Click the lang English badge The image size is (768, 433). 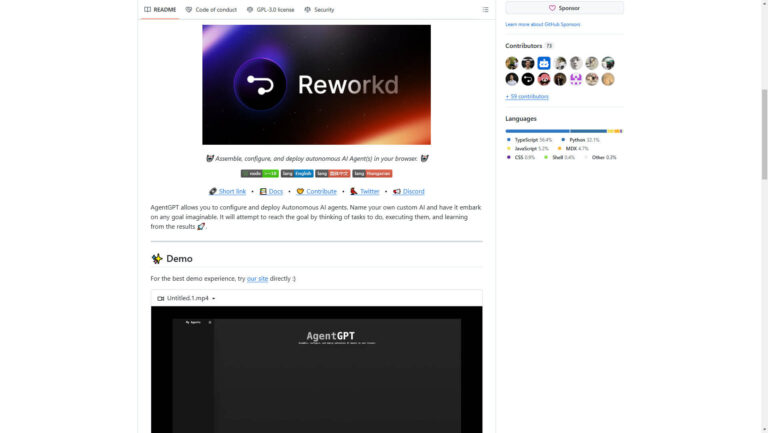(297, 173)
